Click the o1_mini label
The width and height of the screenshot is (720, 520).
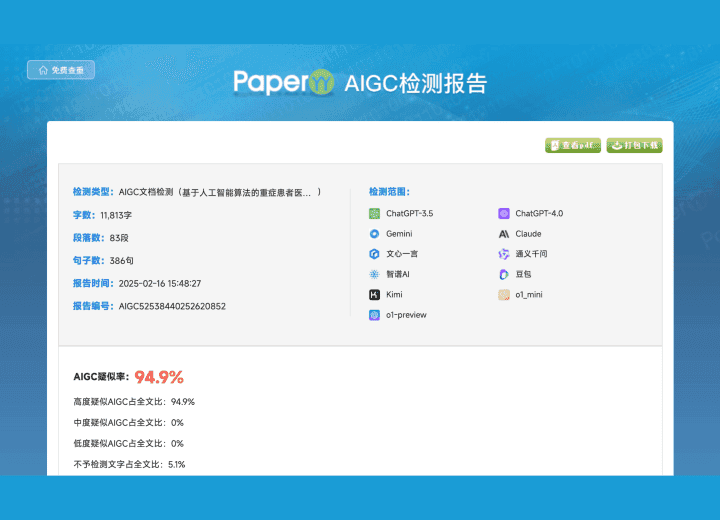click(529, 294)
